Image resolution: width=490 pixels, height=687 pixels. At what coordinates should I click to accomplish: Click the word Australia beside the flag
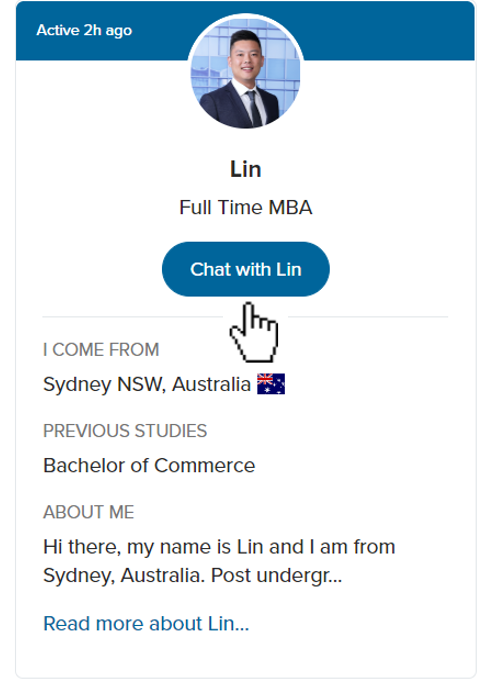211,384
